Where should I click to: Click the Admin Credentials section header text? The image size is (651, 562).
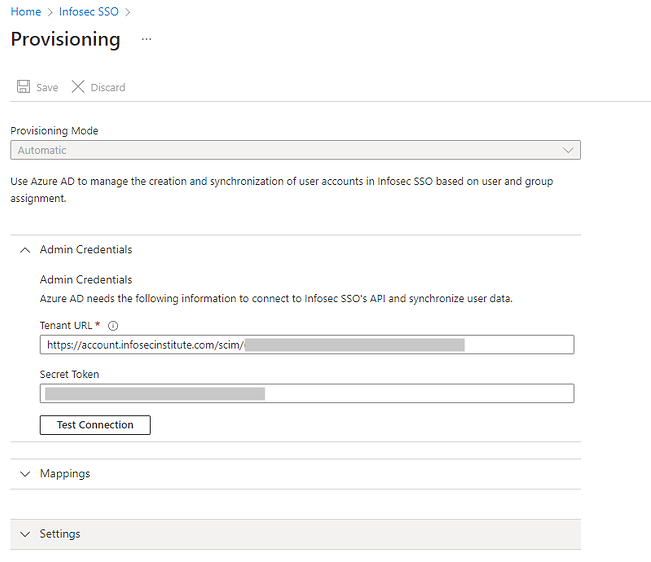point(86,250)
